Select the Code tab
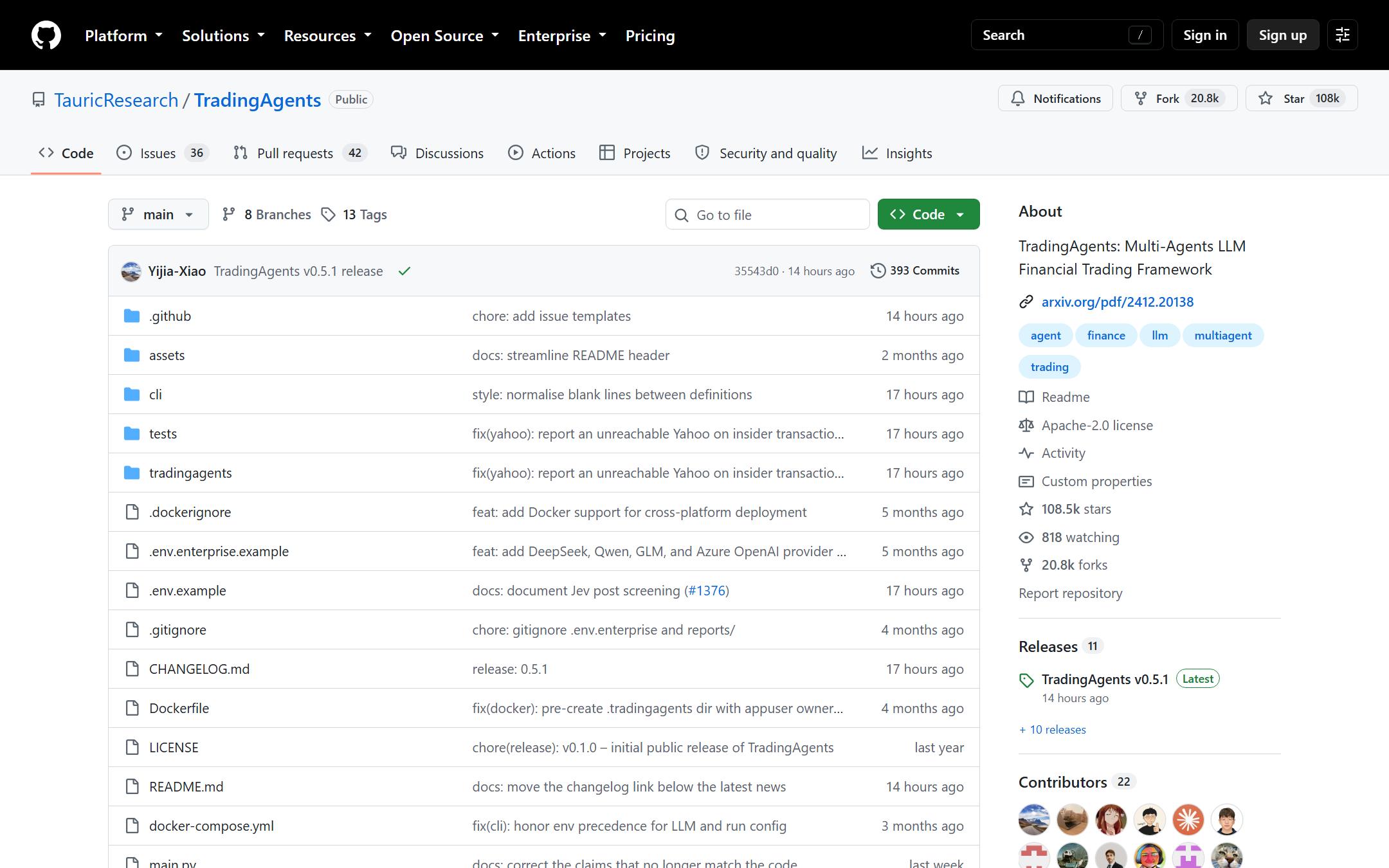The width and height of the screenshot is (1389, 868). click(x=66, y=153)
